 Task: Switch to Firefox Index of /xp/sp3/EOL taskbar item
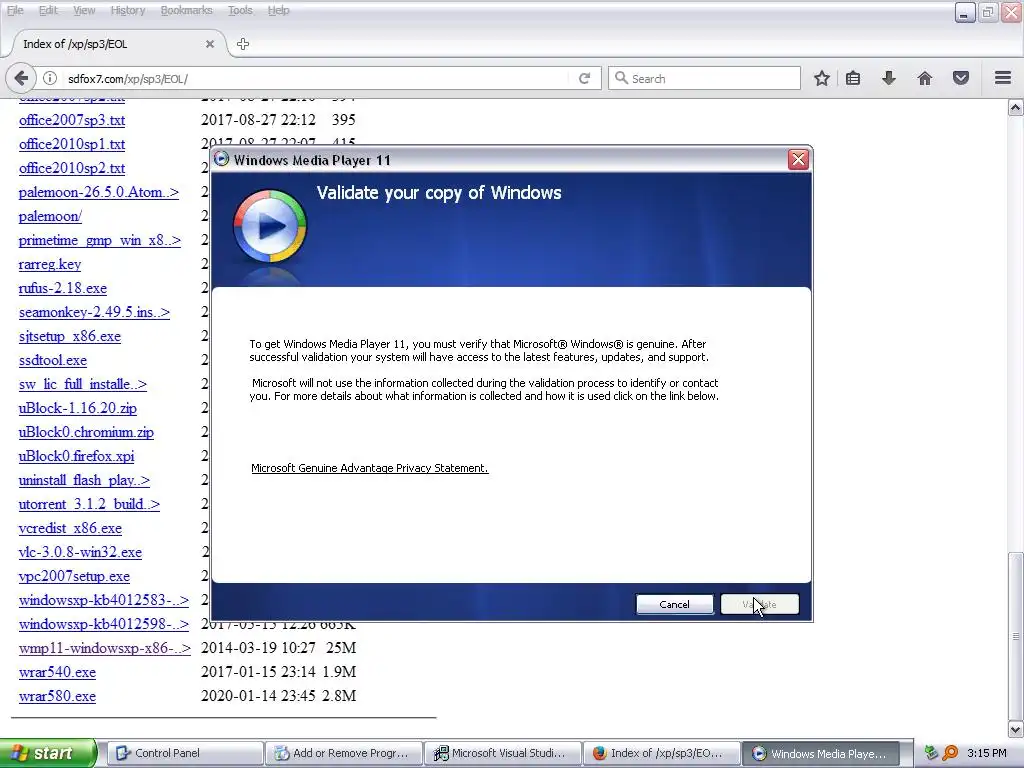(x=662, y=753)
